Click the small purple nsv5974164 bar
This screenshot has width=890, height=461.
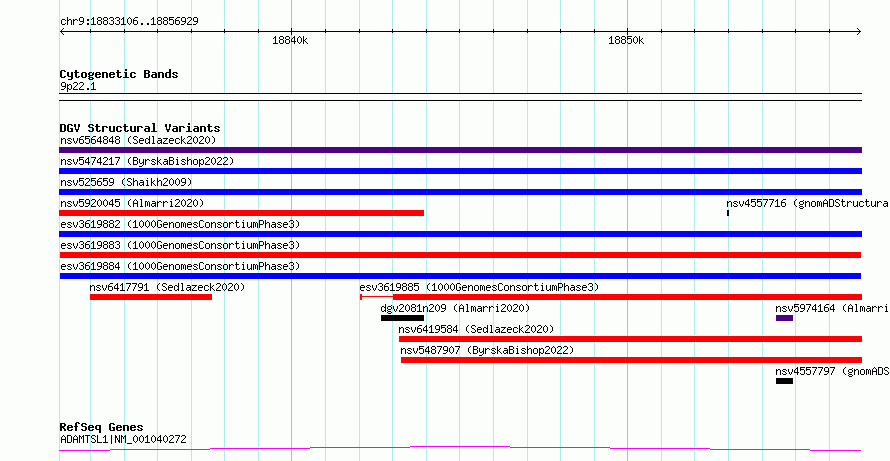pos(784,318)
